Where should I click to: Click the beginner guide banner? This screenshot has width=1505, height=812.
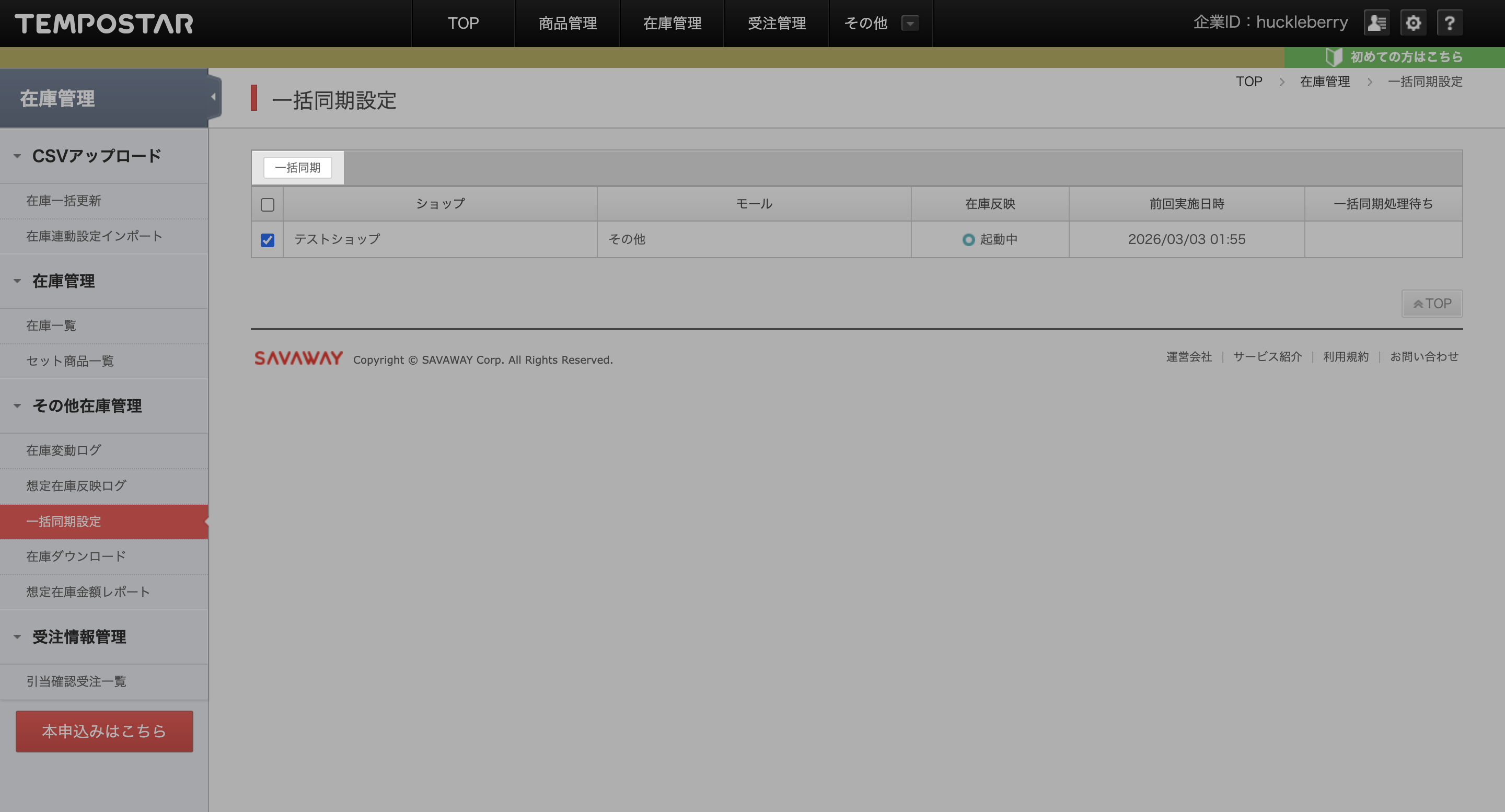[x=1394, y=56]
